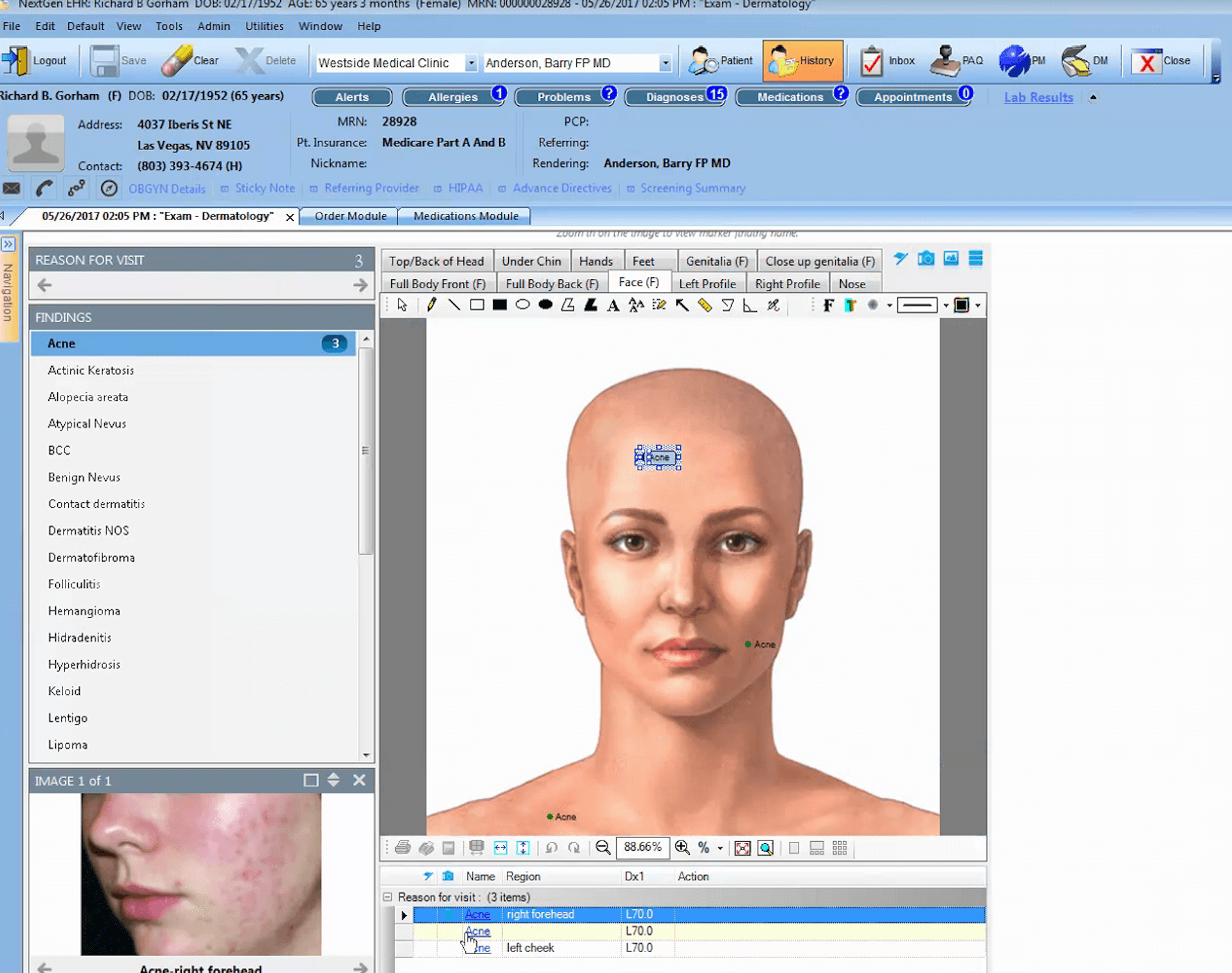Click the camera icon above the image tabs
The image size is (1232, 973).
[926, 259]
